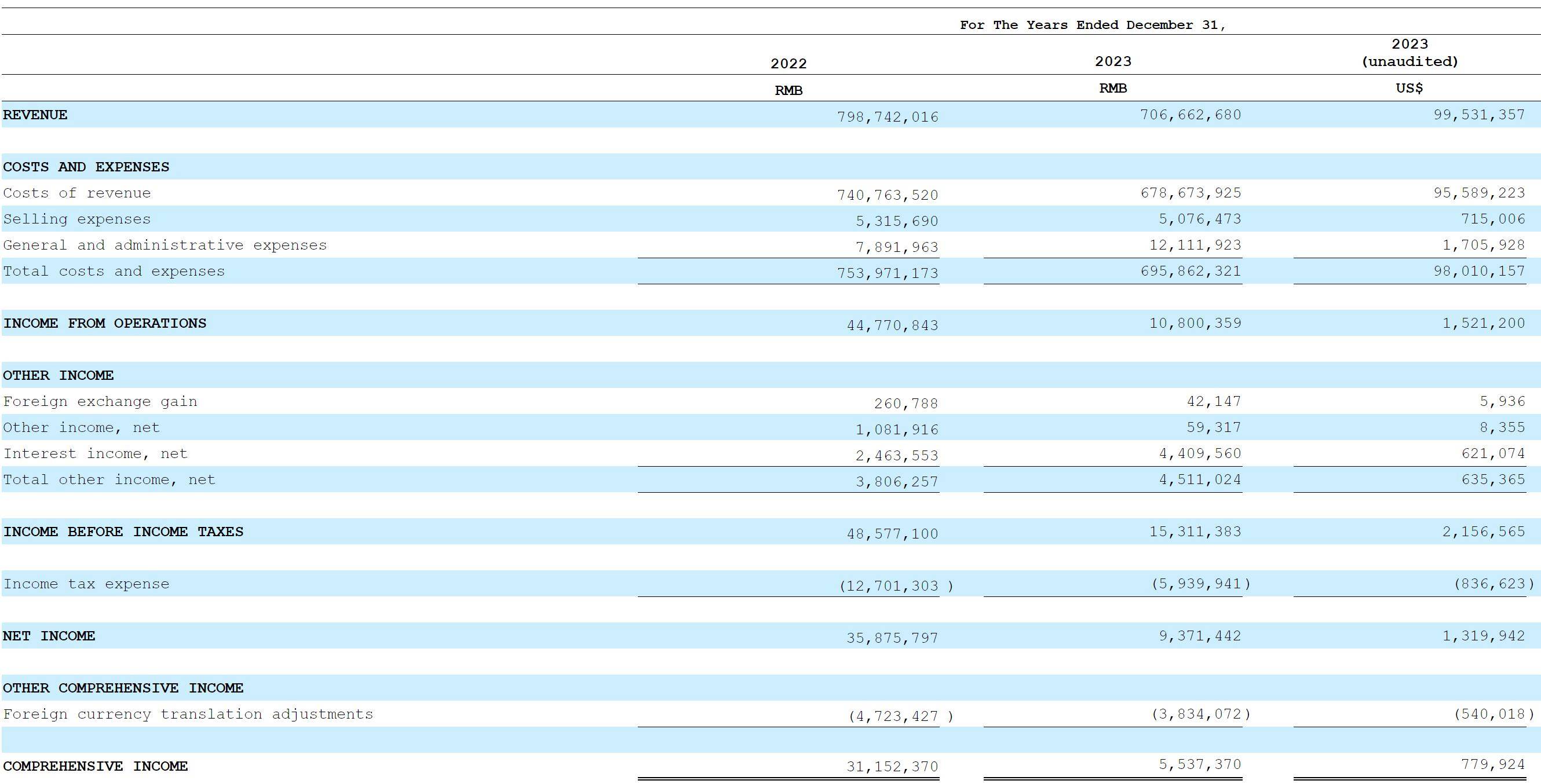Click the OTHER INCOME heading
The height and width of the screenshot is (784, 1541).
(x=59, y=376)
